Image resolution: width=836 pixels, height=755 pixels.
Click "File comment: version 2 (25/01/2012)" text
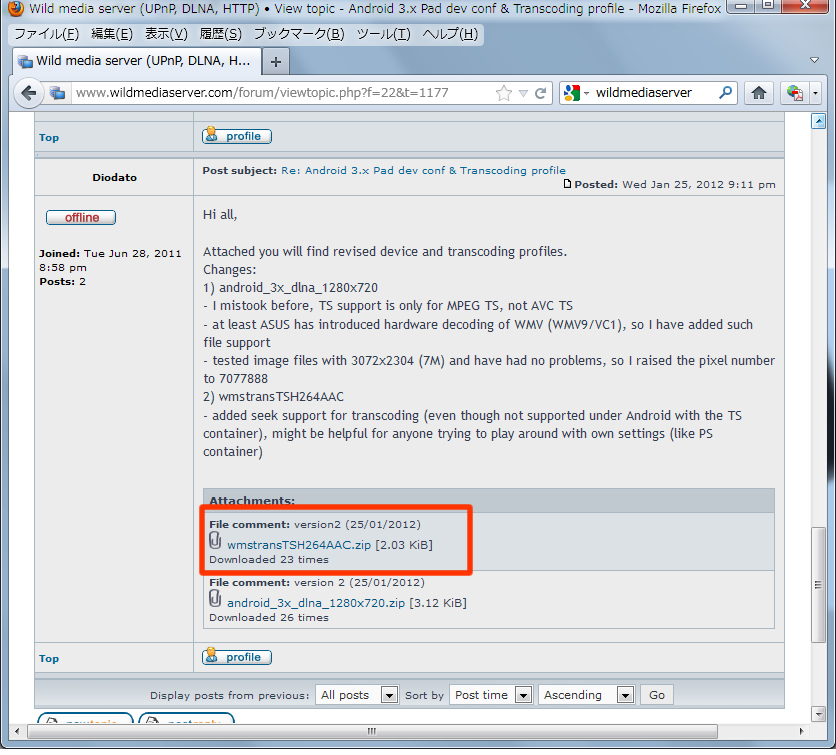click(317, 583)
